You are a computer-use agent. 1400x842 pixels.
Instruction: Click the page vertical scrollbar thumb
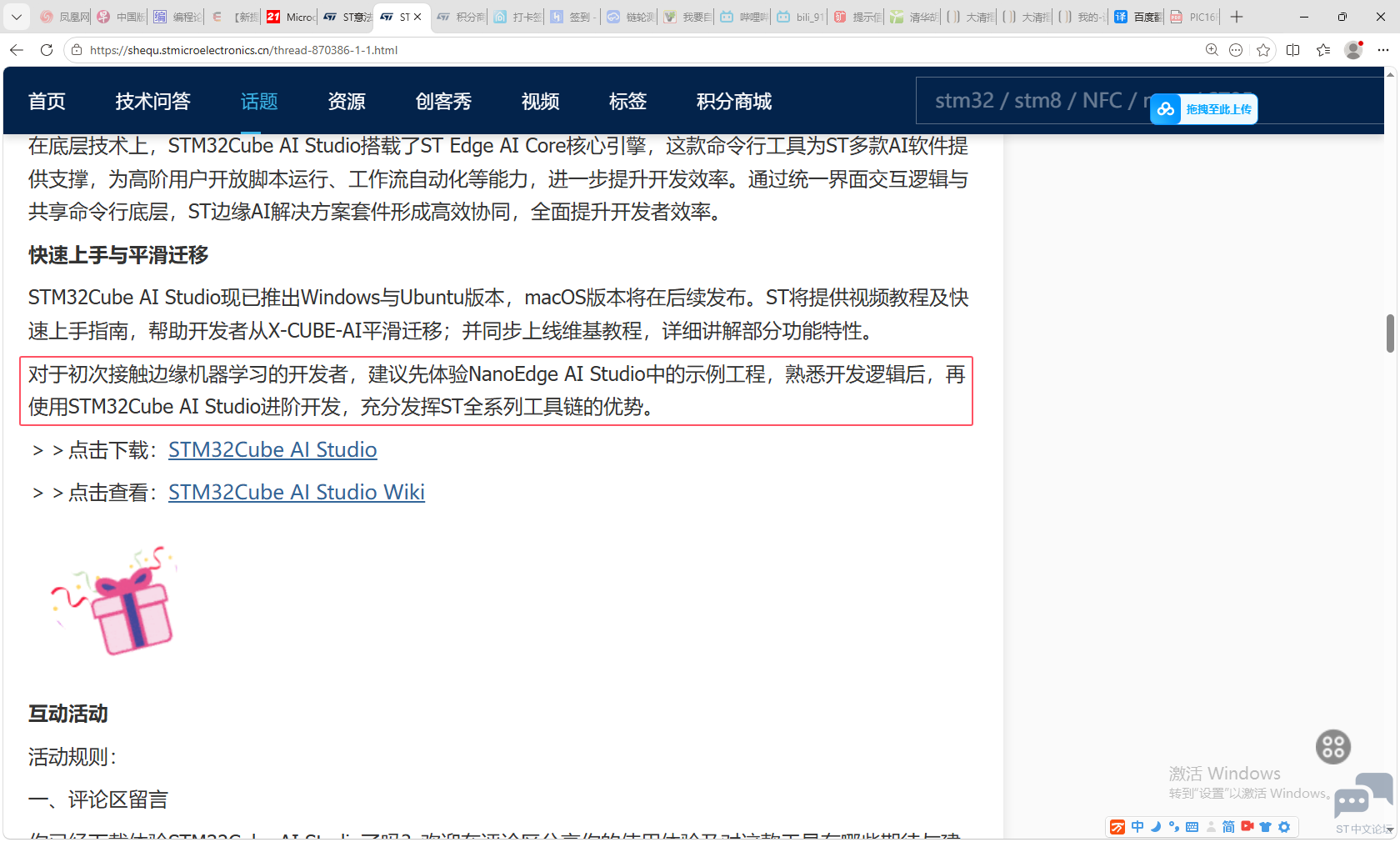(x=1390, y=333)
